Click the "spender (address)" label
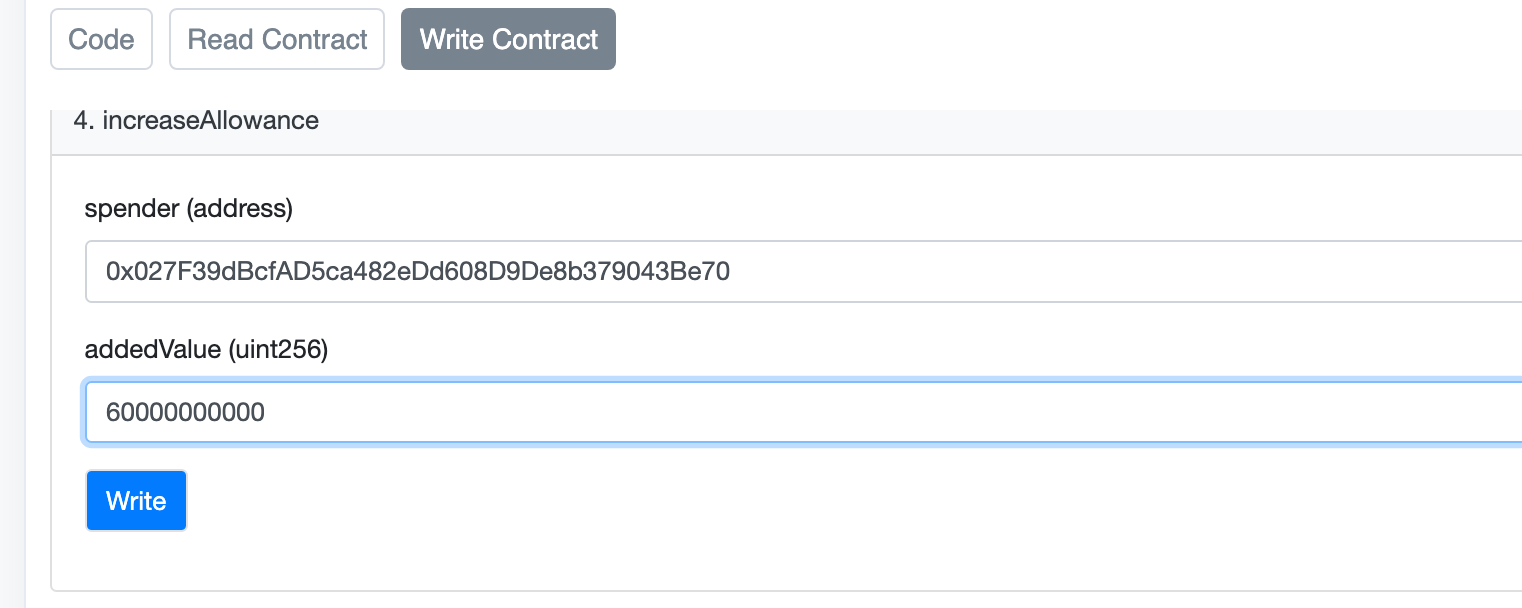The image size is (1522, 608). tap(189, 209)
